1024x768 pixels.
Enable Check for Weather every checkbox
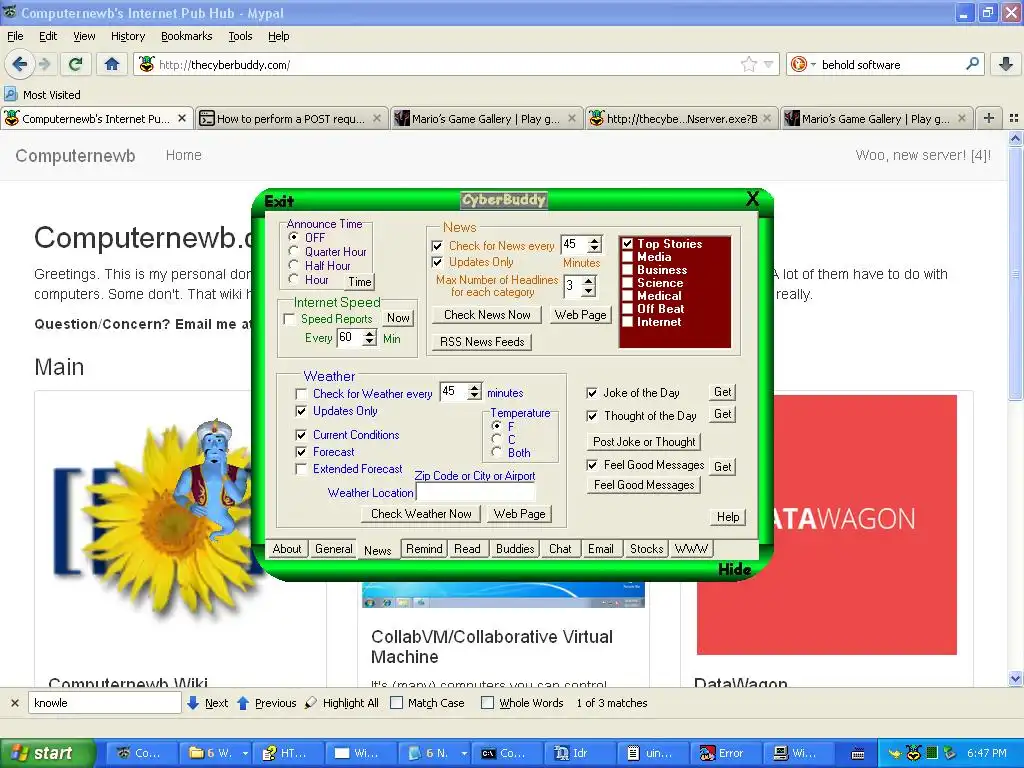tap(301, 394)
